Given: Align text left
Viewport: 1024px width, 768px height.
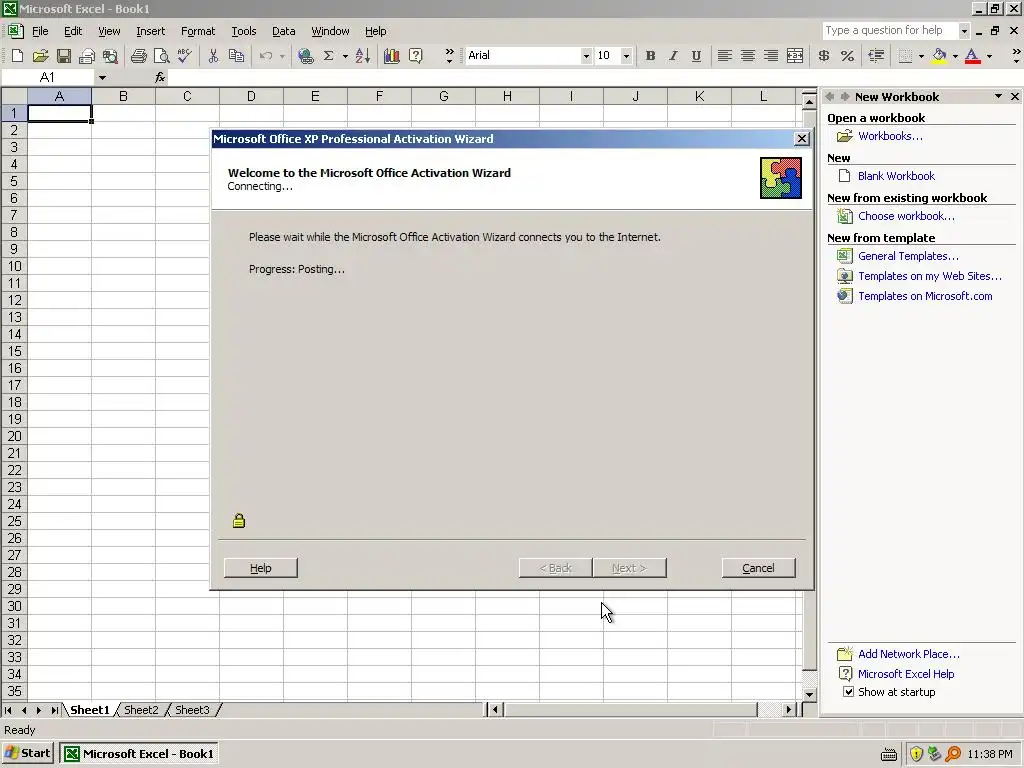Looking at the screenshot, I should click(x=724, y=56).
